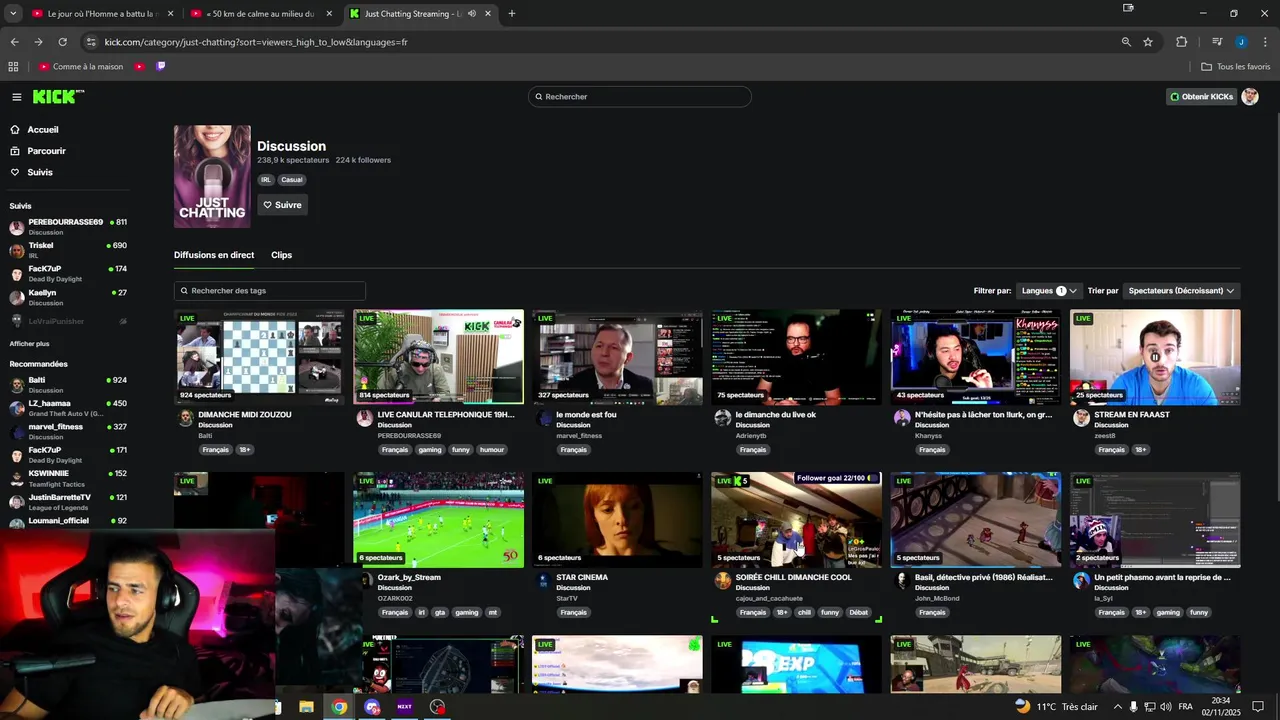
Task: Switch to the Clips tab
Action: [282, 255]
